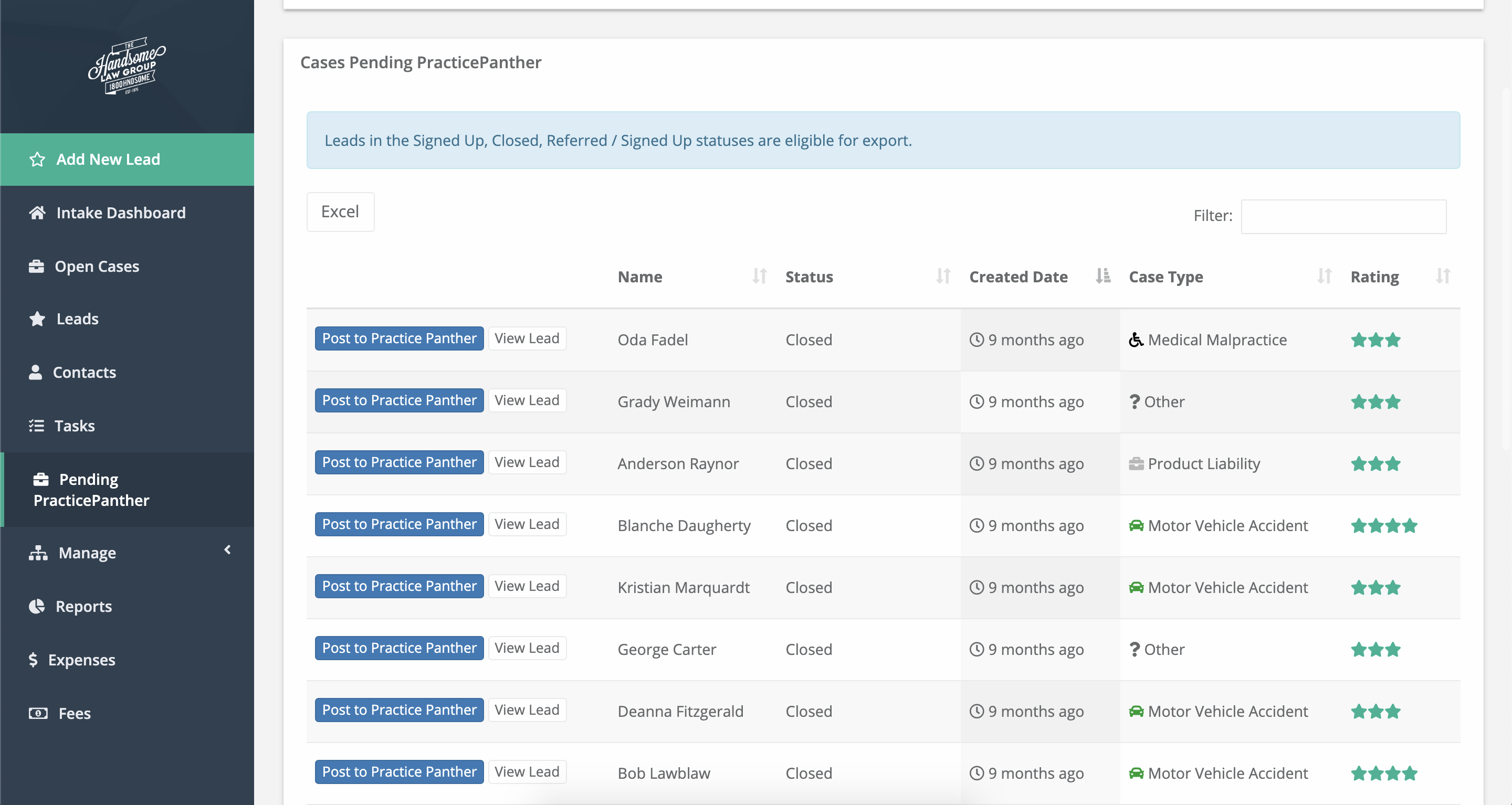
Task: Click the star rating for Oda Fadel
Action: 1375,340
